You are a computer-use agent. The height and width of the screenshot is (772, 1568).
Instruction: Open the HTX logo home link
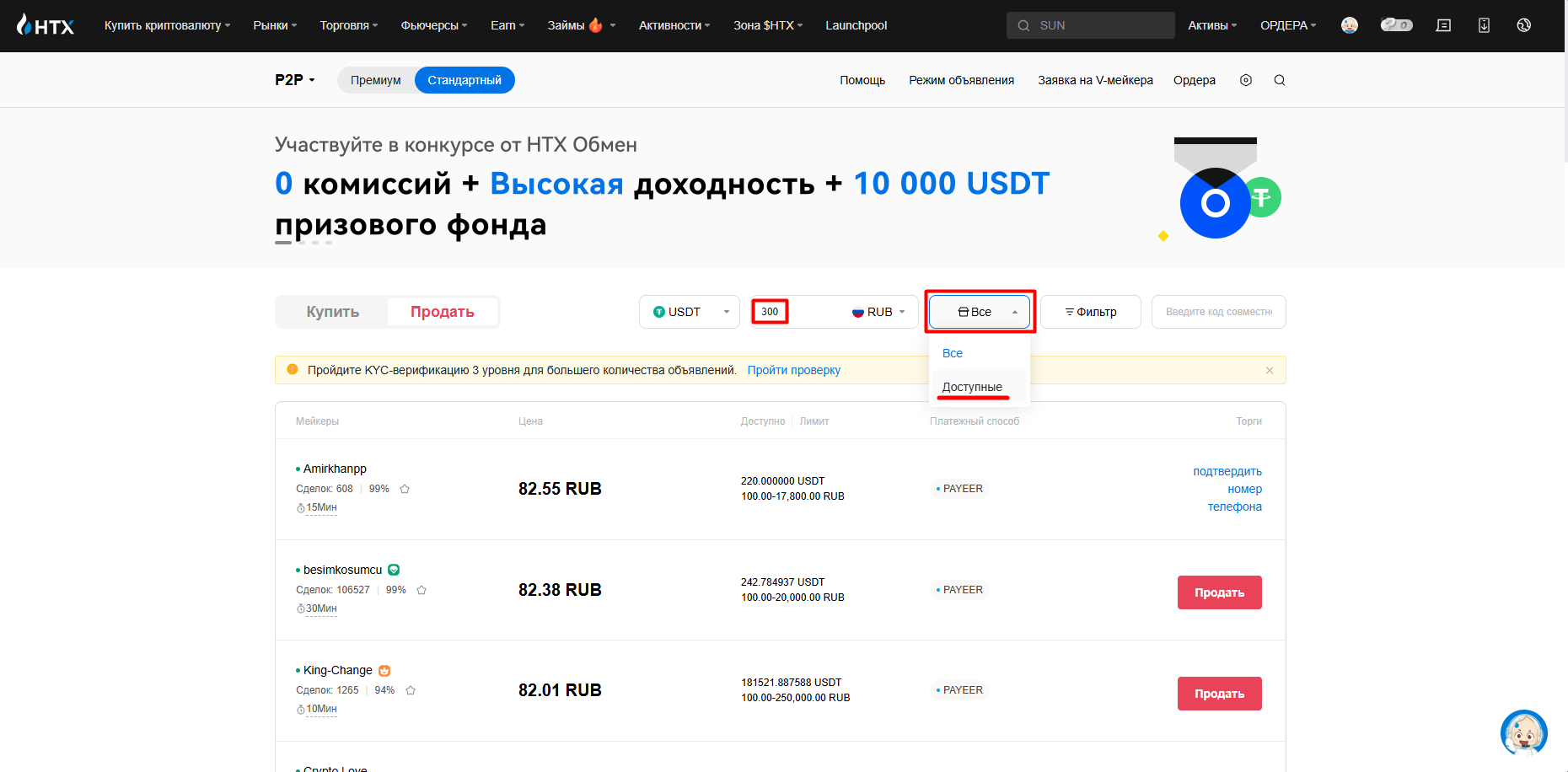pos(46,25)
